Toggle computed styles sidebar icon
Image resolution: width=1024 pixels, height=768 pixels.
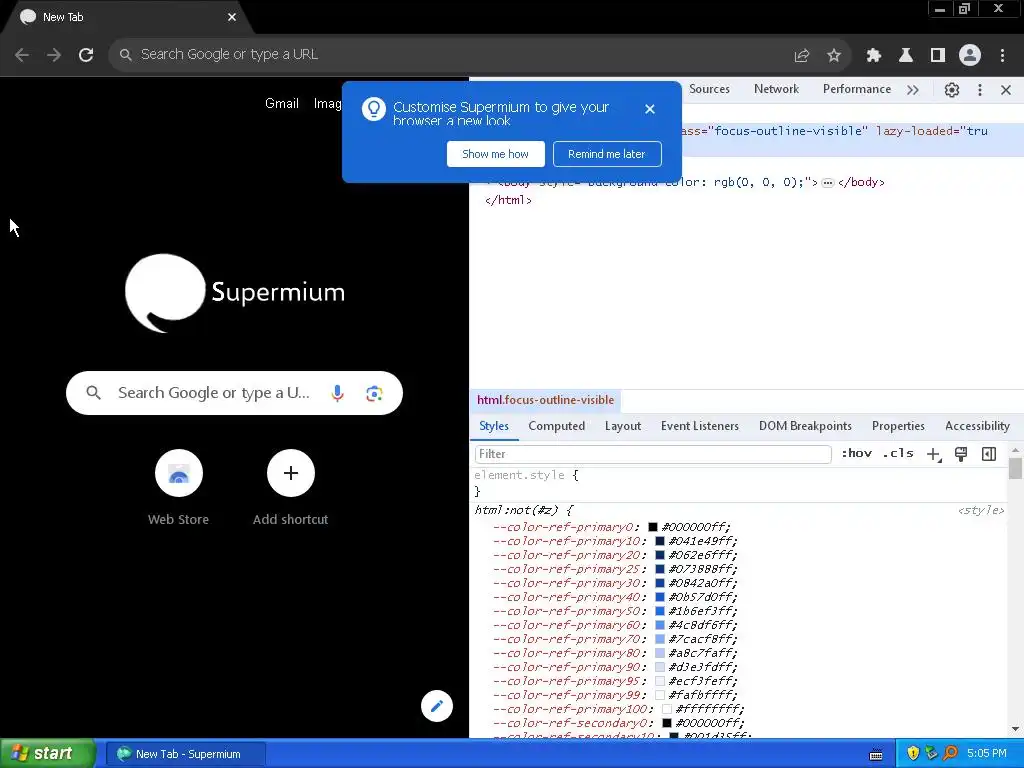click(989, 455)
